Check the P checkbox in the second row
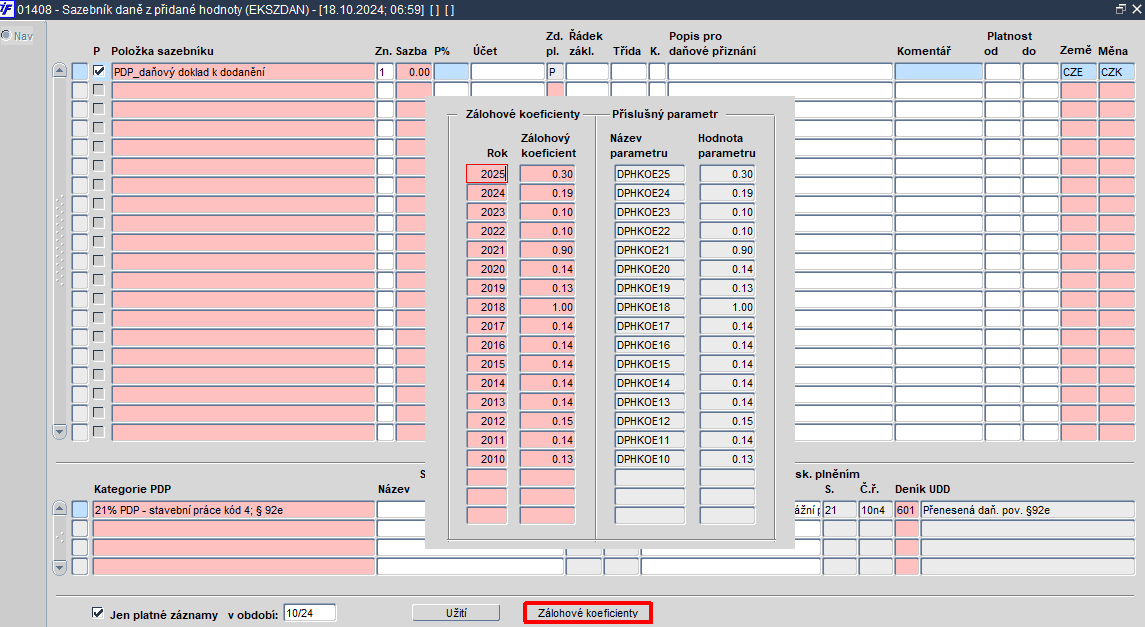1145x627 pixels. click(x=98, y=91)
